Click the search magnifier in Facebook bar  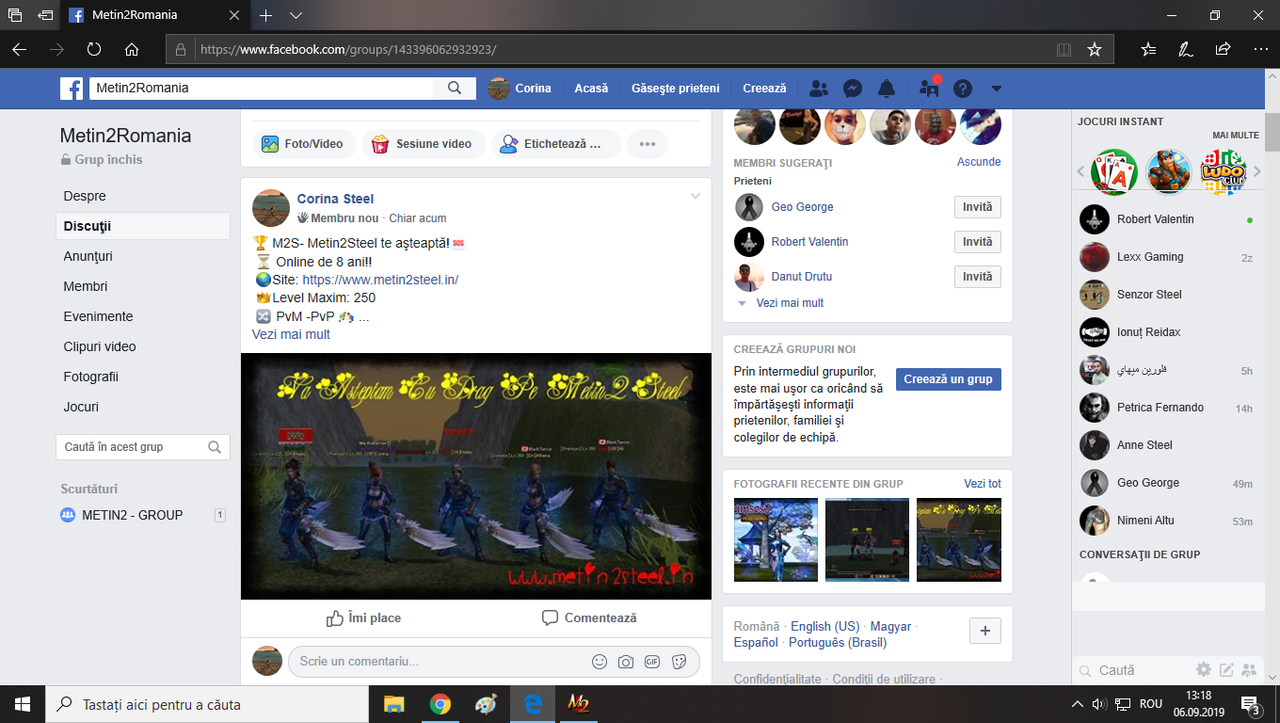click(455, 88)
